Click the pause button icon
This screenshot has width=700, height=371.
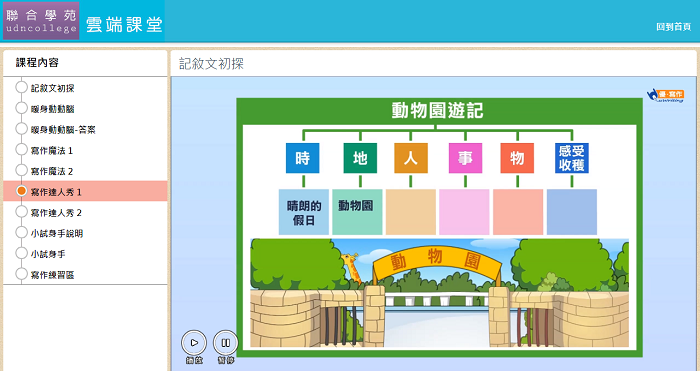tap(226, 343)
